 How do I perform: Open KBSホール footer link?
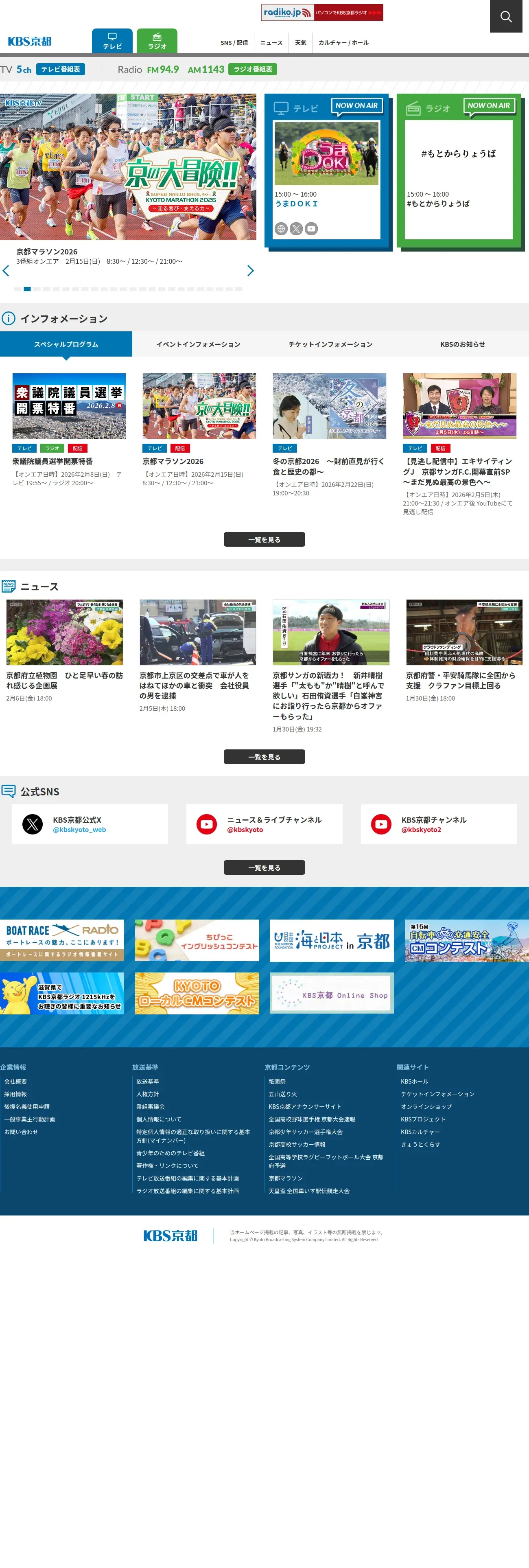(415, 1081)
